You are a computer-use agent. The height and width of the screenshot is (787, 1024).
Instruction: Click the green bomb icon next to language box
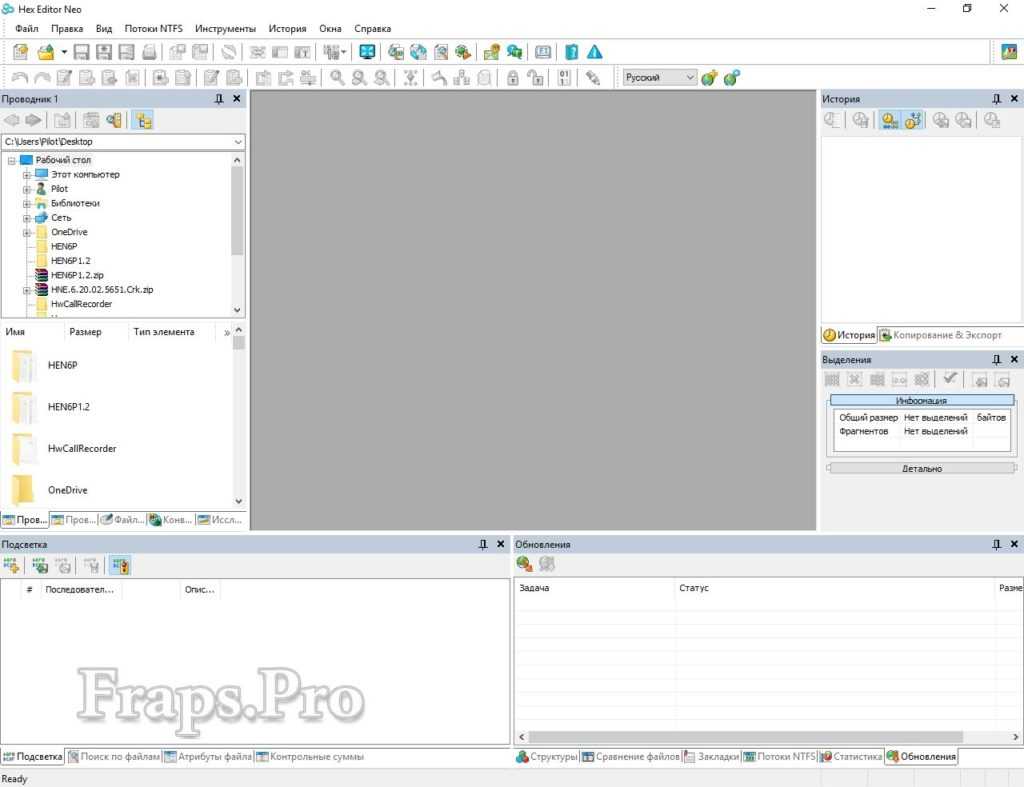(709, 78)
